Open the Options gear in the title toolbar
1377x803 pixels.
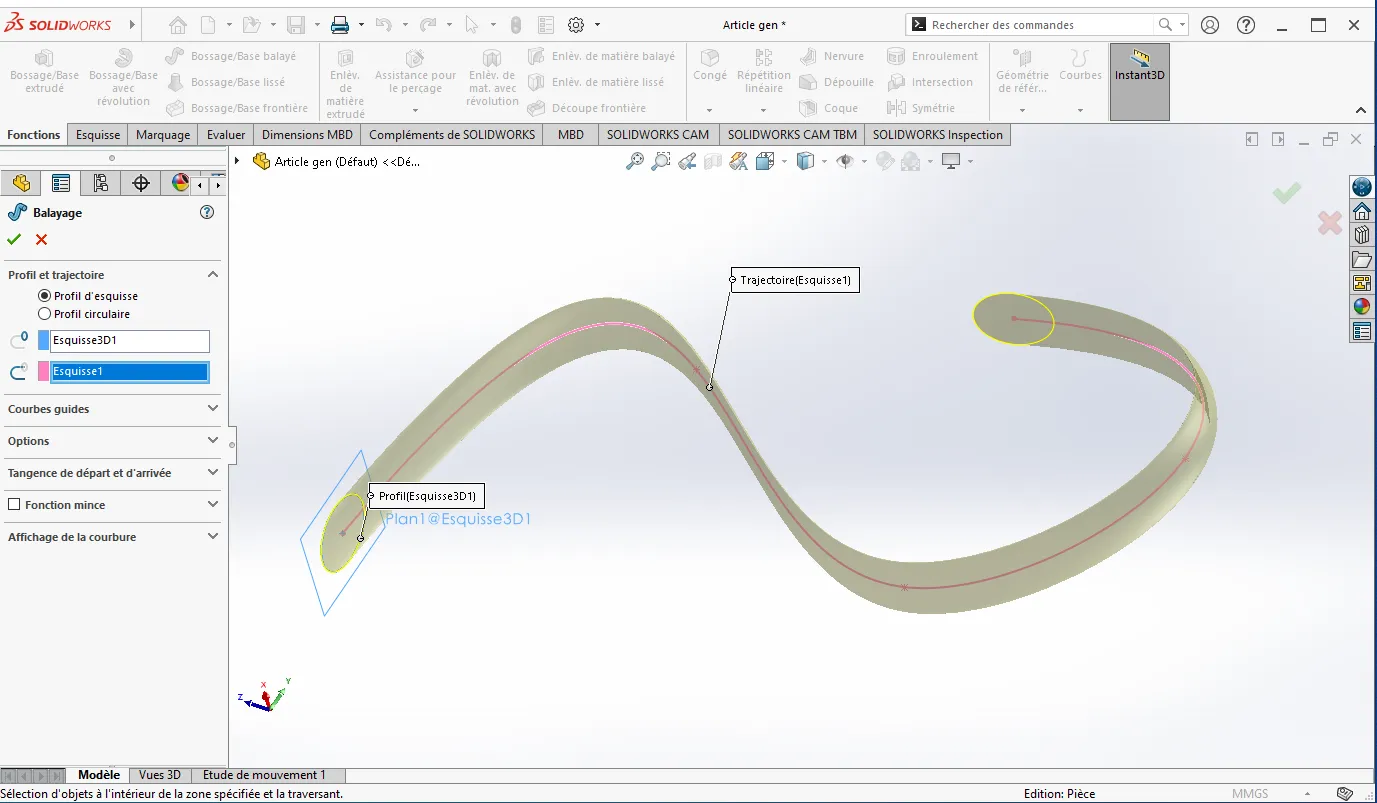[576, 25]
